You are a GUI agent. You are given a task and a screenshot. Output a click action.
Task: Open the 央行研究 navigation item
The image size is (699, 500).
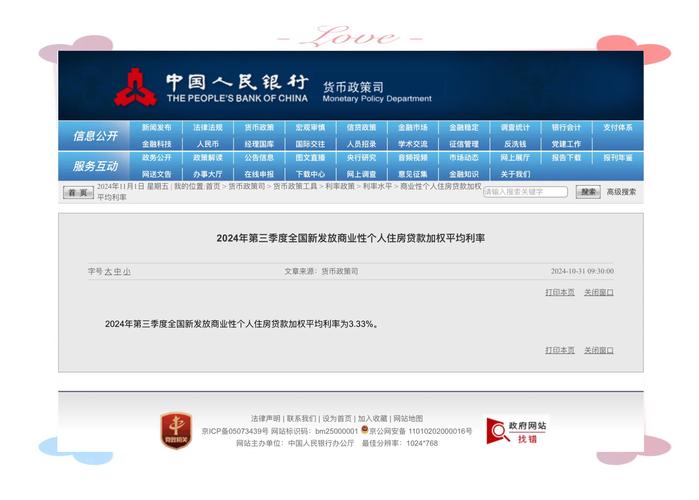(x=362, y=158)
